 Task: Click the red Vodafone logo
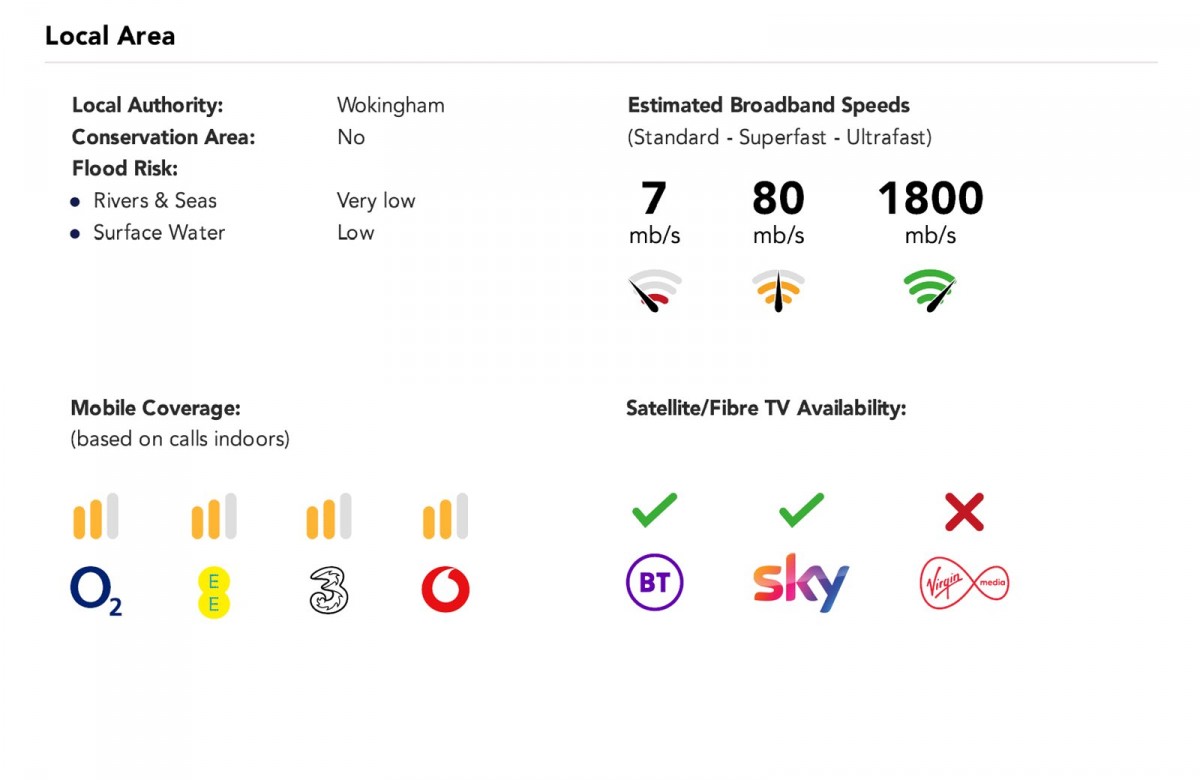coord(446,590)
